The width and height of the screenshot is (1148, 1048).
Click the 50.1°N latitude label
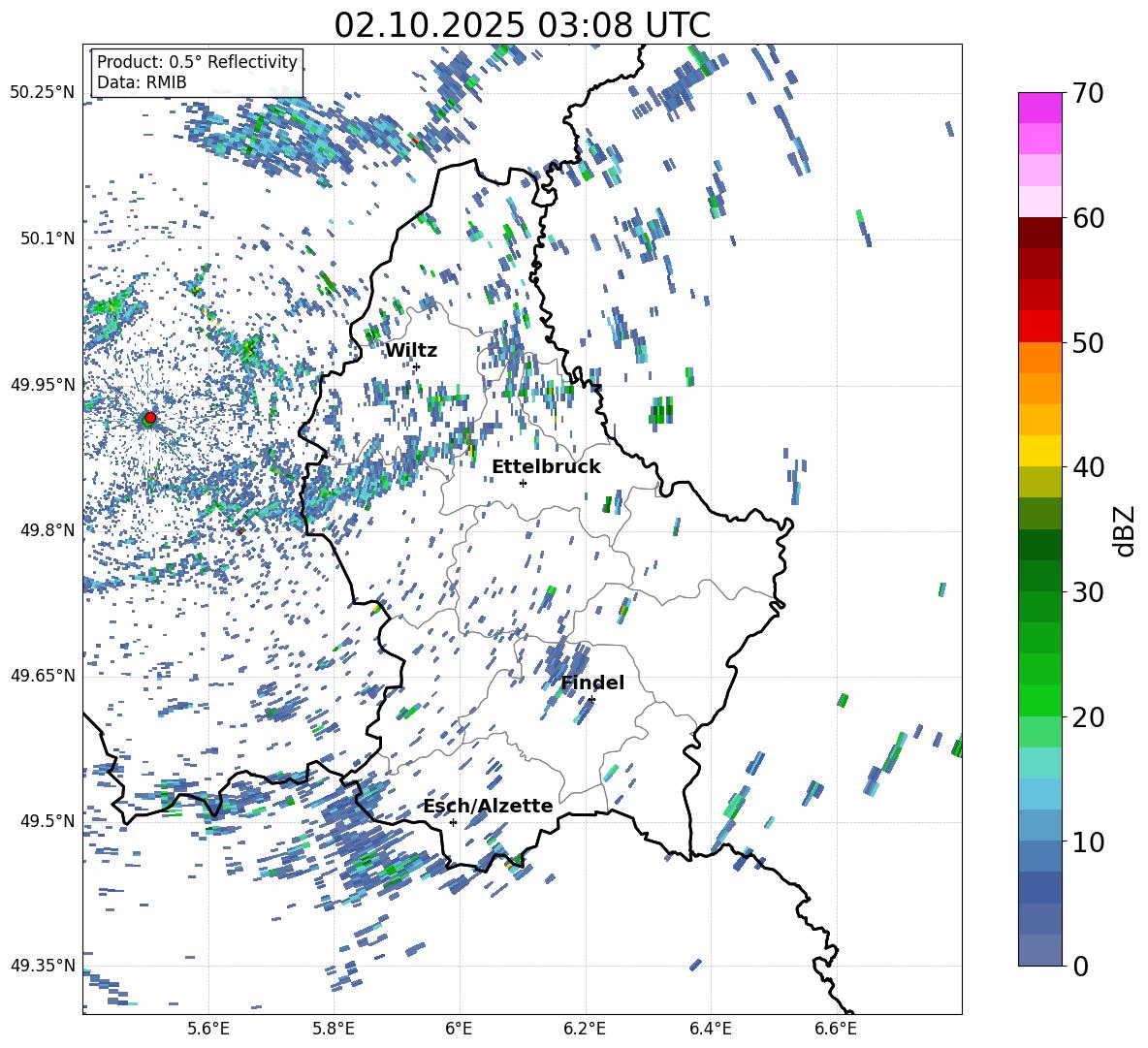click(47, 239)
